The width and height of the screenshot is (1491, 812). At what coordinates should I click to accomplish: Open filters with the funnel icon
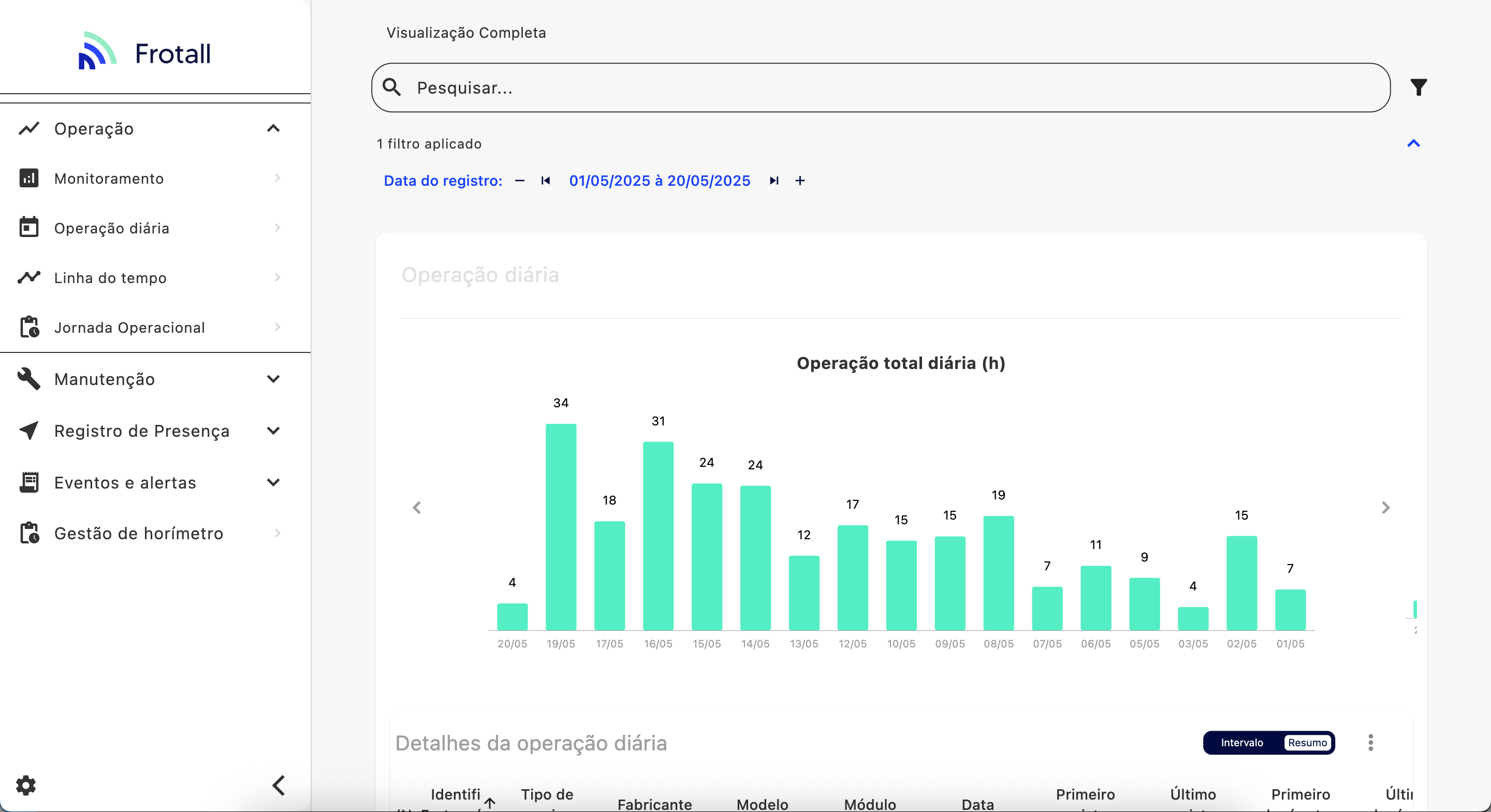tap(1419, 87)
